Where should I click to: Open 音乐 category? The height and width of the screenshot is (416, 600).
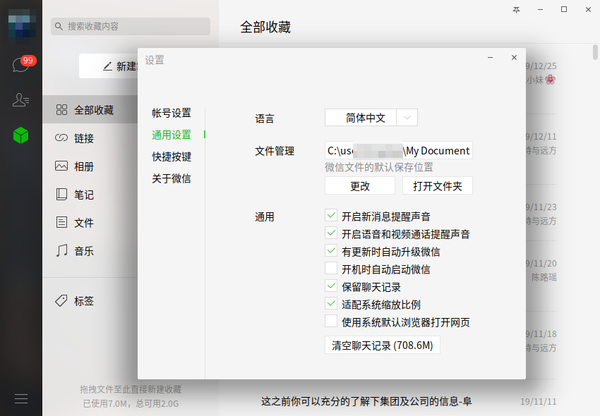point(90,251)
